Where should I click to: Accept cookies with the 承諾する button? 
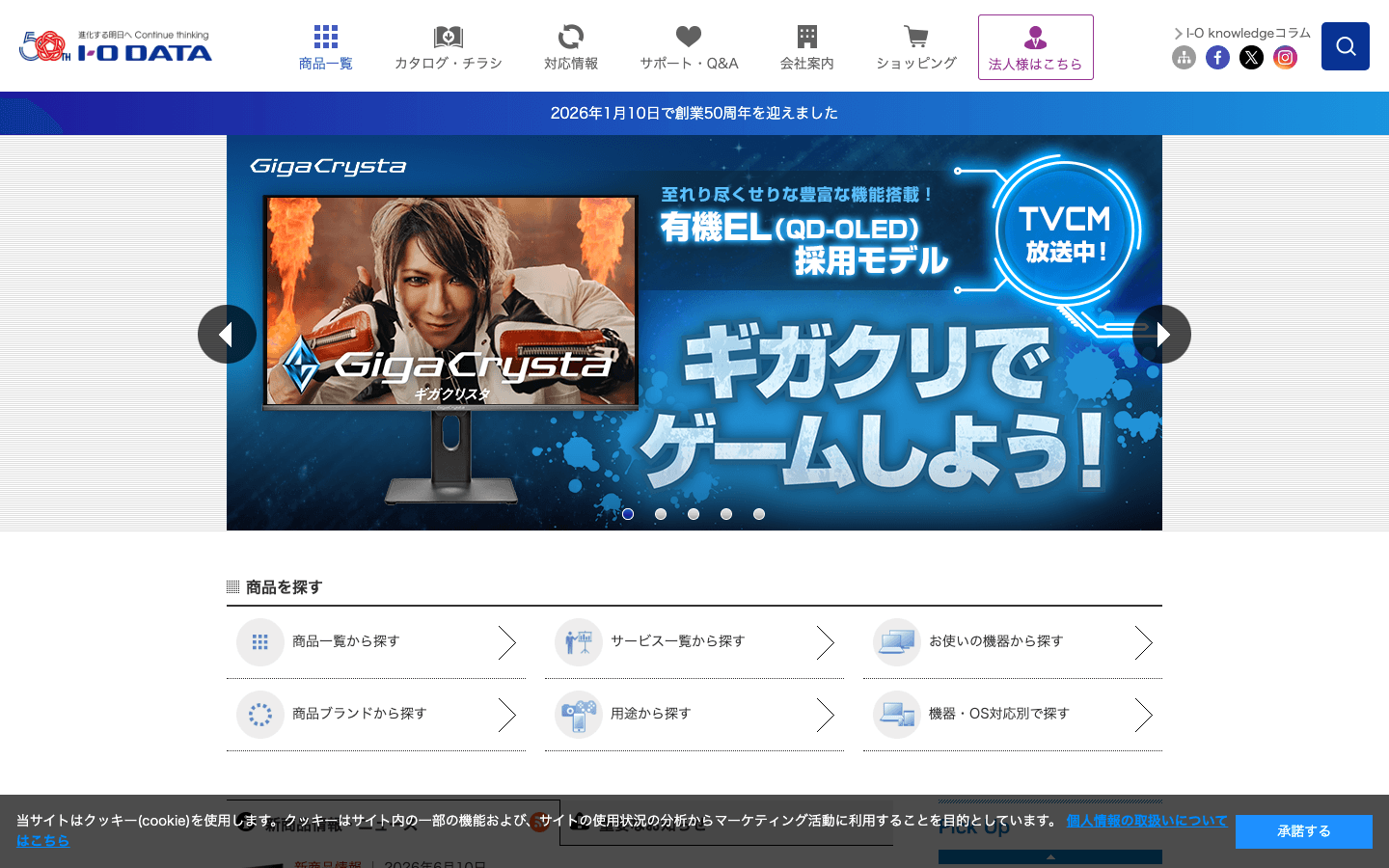(1304, 831)
